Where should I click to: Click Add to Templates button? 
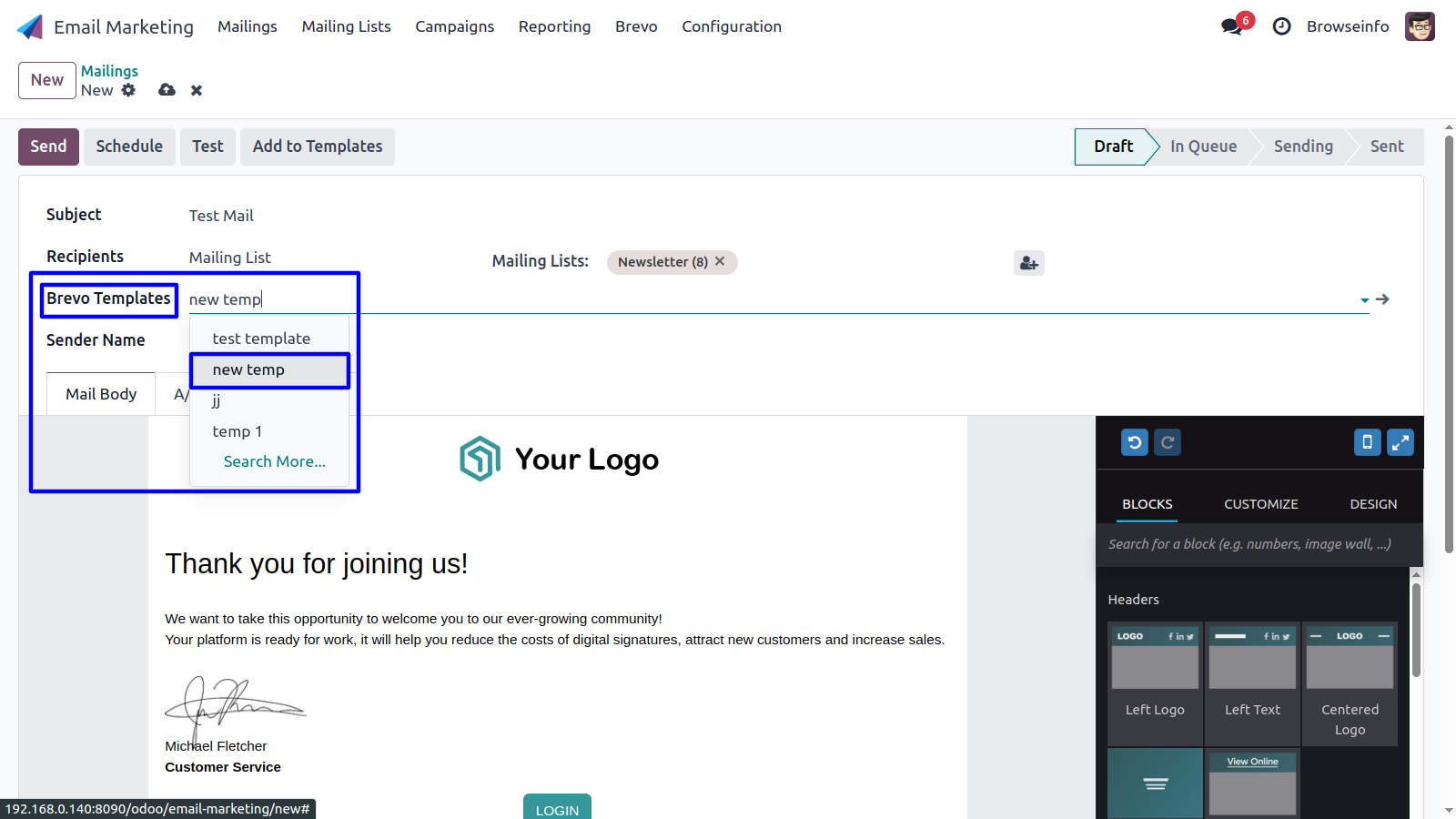tap(318, 147)
